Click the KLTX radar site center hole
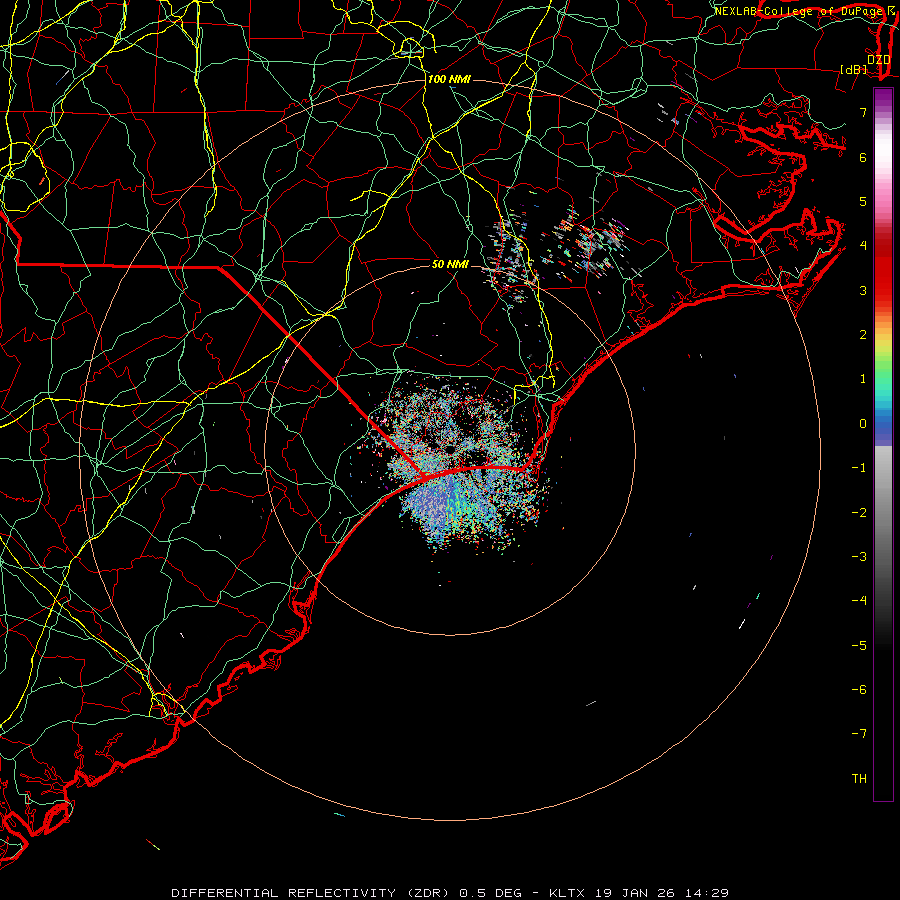Image resolution: width=900 pixels, height=900 pixels. click(450, 449)
